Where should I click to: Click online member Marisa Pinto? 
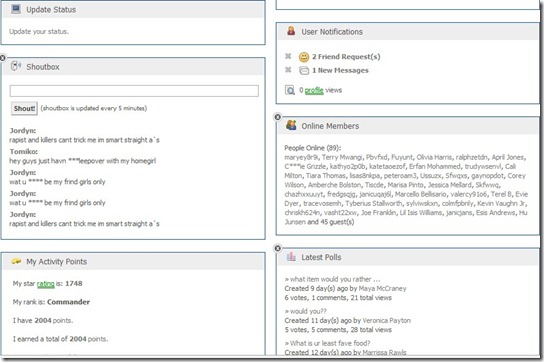(x=406, y=185)
